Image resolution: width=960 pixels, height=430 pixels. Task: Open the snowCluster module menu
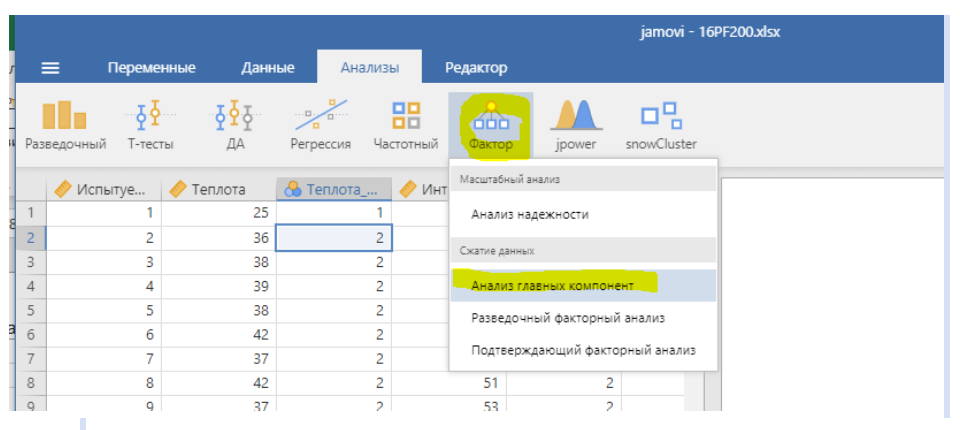tap(661, 126)
